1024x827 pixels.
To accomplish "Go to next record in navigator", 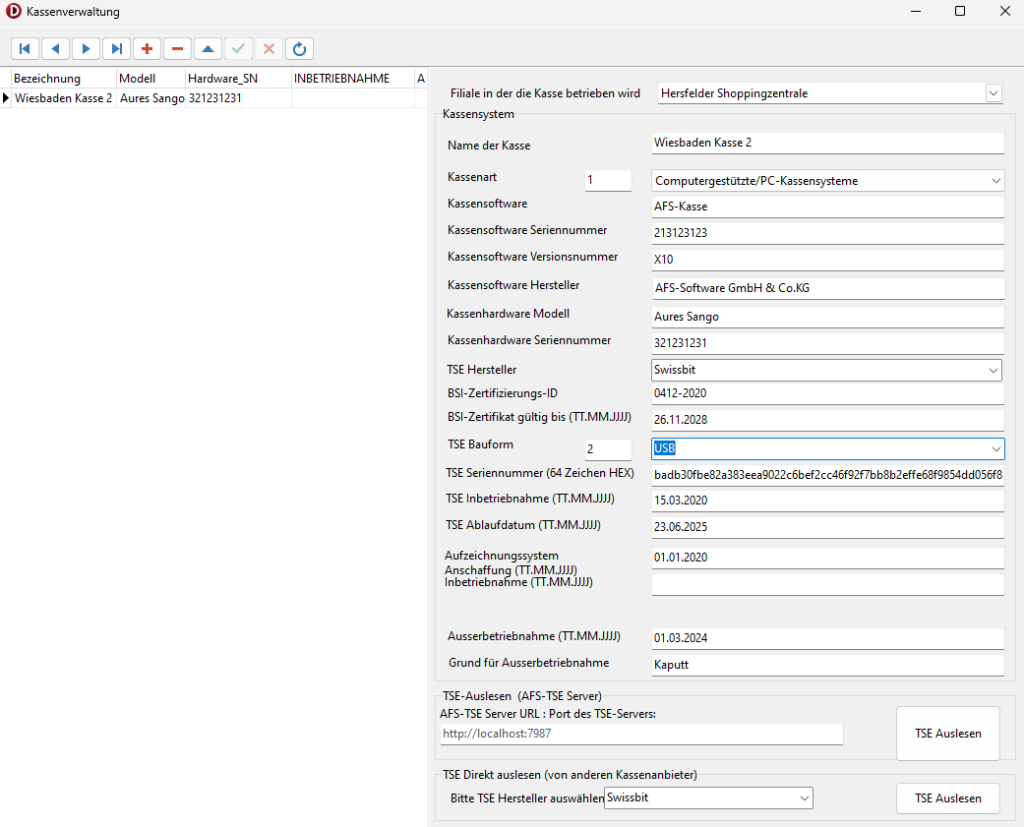I will click(86, 49).
